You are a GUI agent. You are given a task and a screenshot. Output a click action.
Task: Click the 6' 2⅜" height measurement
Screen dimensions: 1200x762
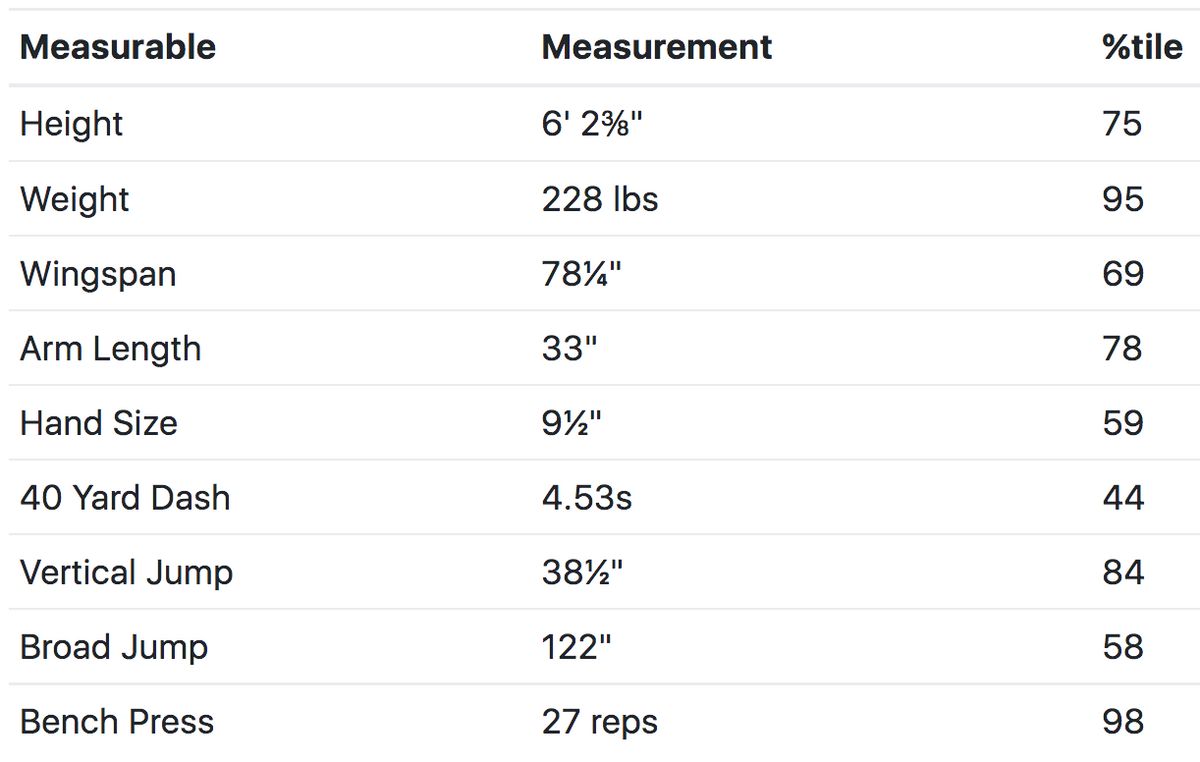tap(591, 124)
